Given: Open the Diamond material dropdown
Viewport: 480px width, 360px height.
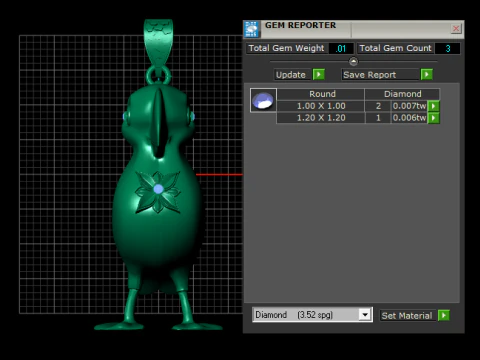Looking at the screenshot, I should [365, 315].
